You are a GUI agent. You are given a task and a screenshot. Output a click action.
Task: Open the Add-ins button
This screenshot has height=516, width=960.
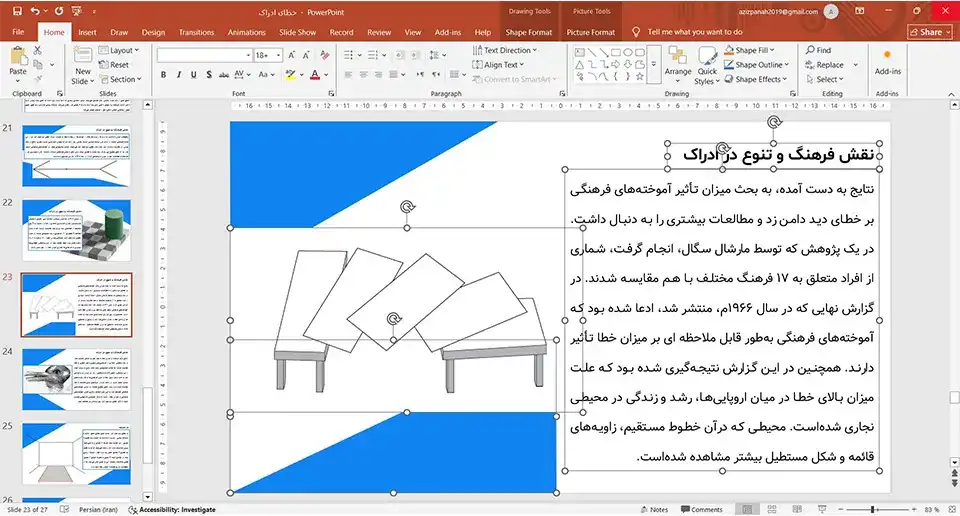[887, 63]
